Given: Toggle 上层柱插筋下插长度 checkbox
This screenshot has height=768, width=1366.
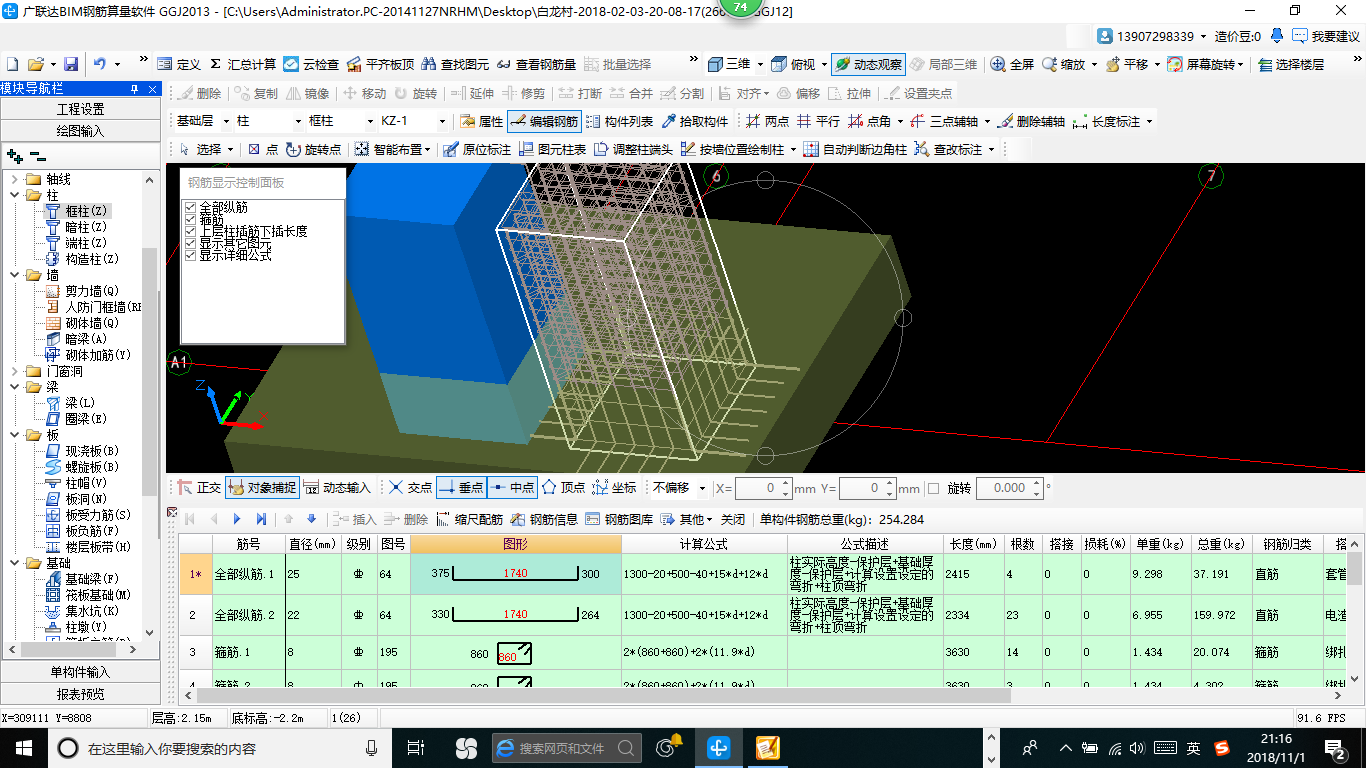Looking at the screenshot, I should pos(191,232).
